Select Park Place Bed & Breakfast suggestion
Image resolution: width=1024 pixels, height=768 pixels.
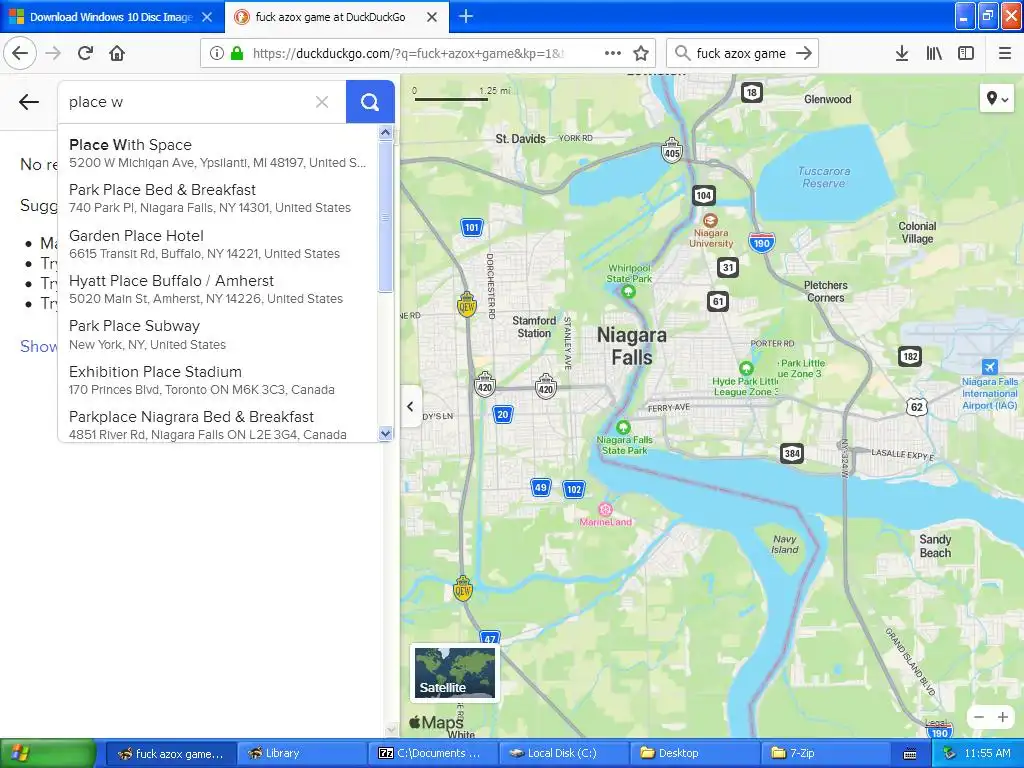(218, 199)
